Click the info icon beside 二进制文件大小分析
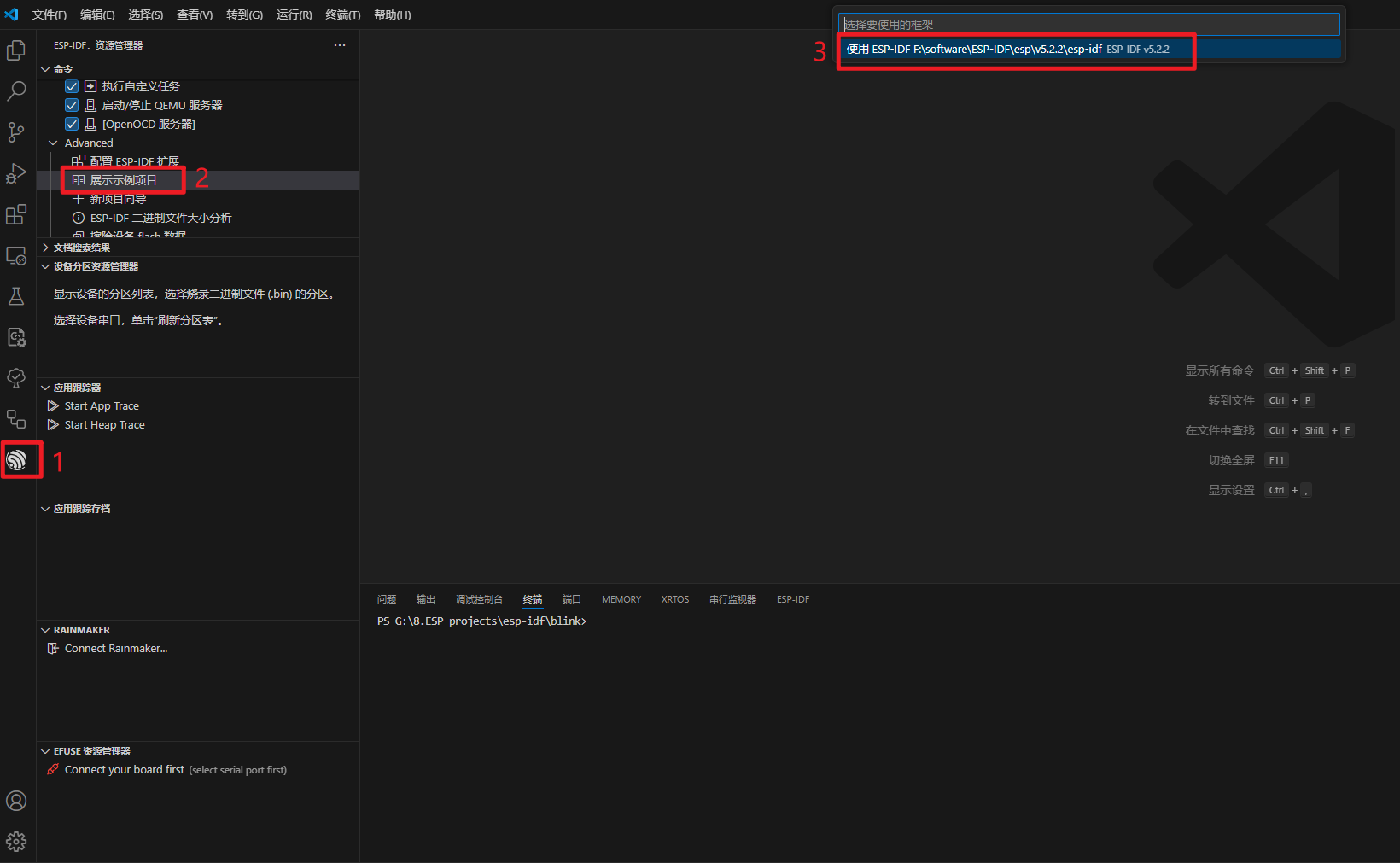Image resolution: width=1400 pixels, height=863 pixels. [79, 218]
